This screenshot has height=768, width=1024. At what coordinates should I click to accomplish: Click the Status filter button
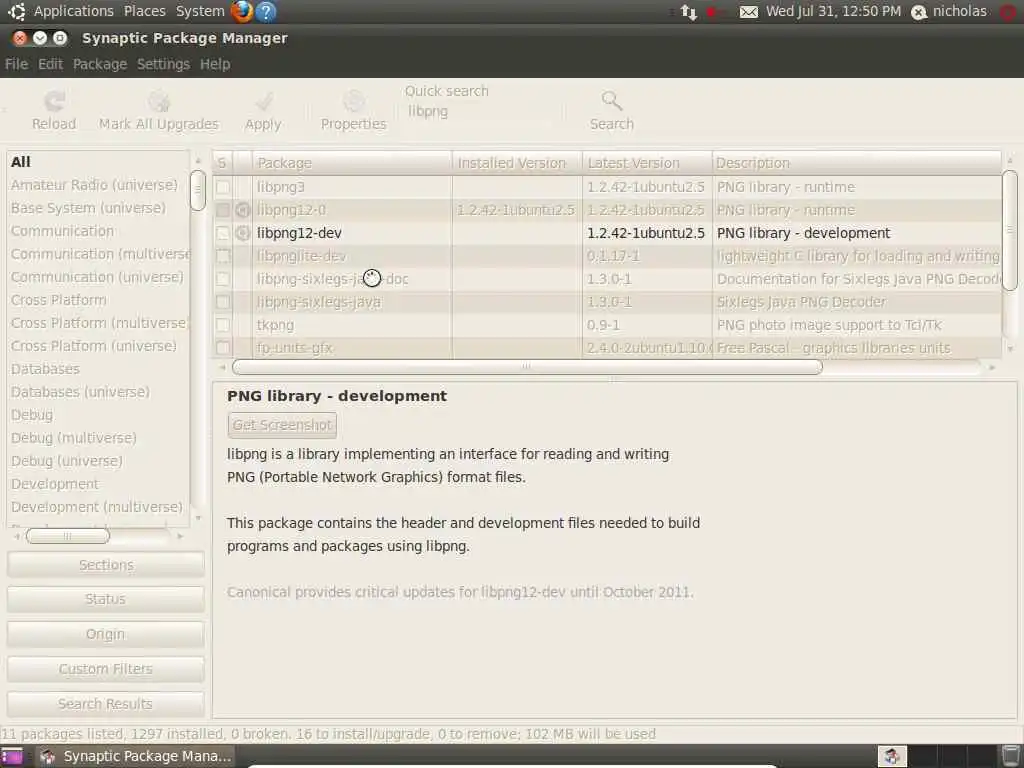coord(106,600)
